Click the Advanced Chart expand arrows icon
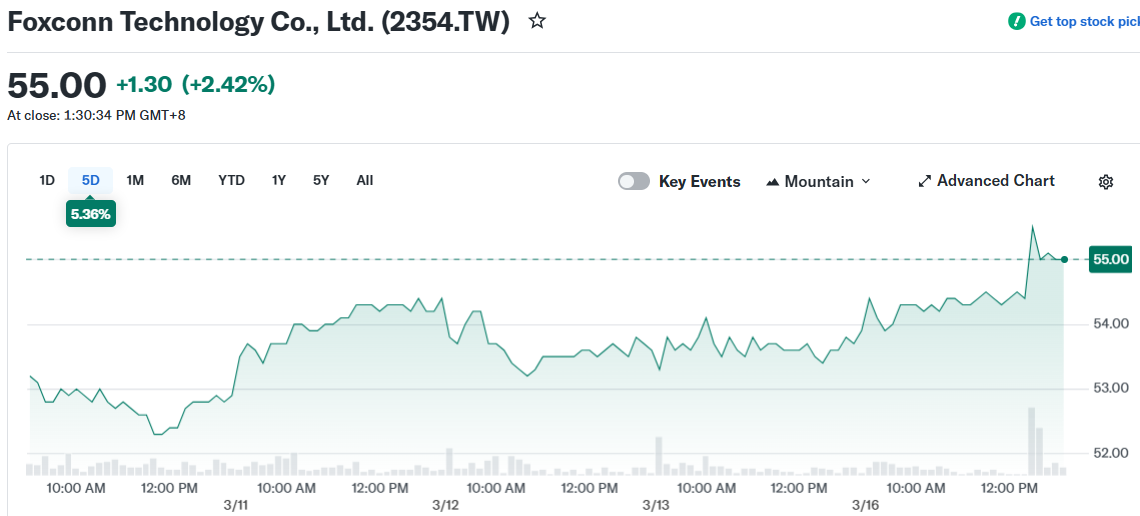 [925, 181]
